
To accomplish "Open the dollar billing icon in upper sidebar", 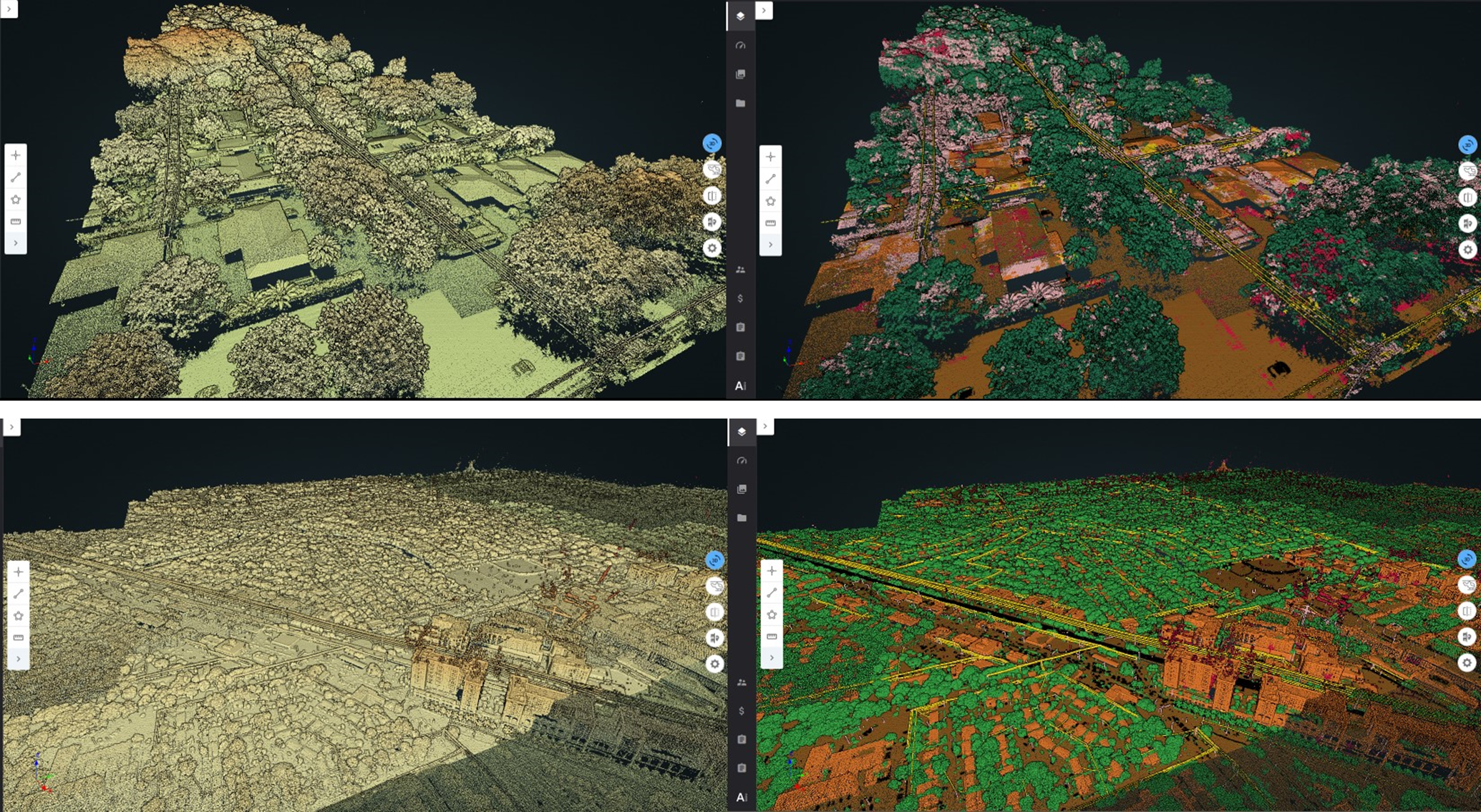I will (x=740, y=298).
